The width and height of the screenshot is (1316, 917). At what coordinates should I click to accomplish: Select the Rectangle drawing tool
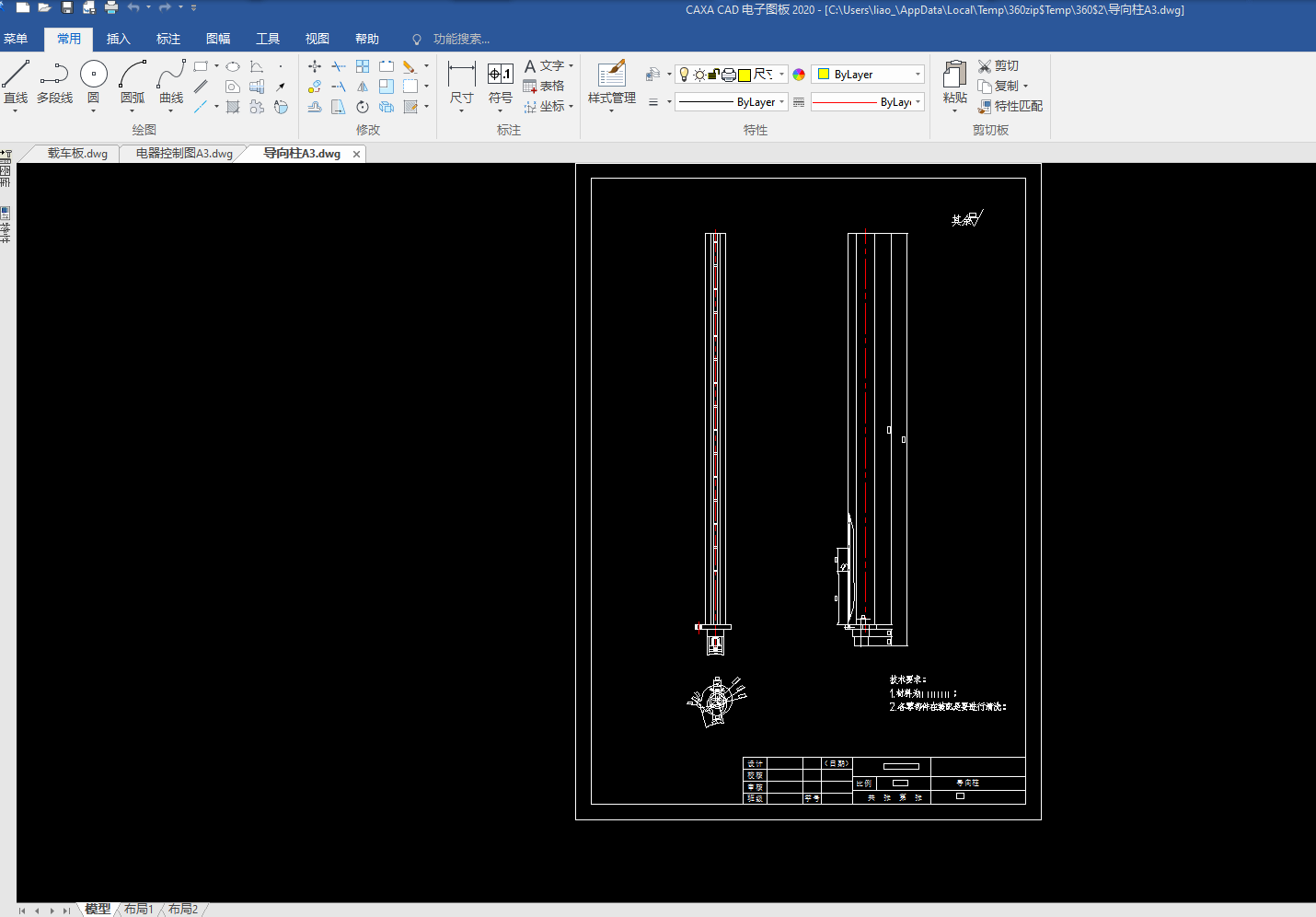(x=201, y=66)
